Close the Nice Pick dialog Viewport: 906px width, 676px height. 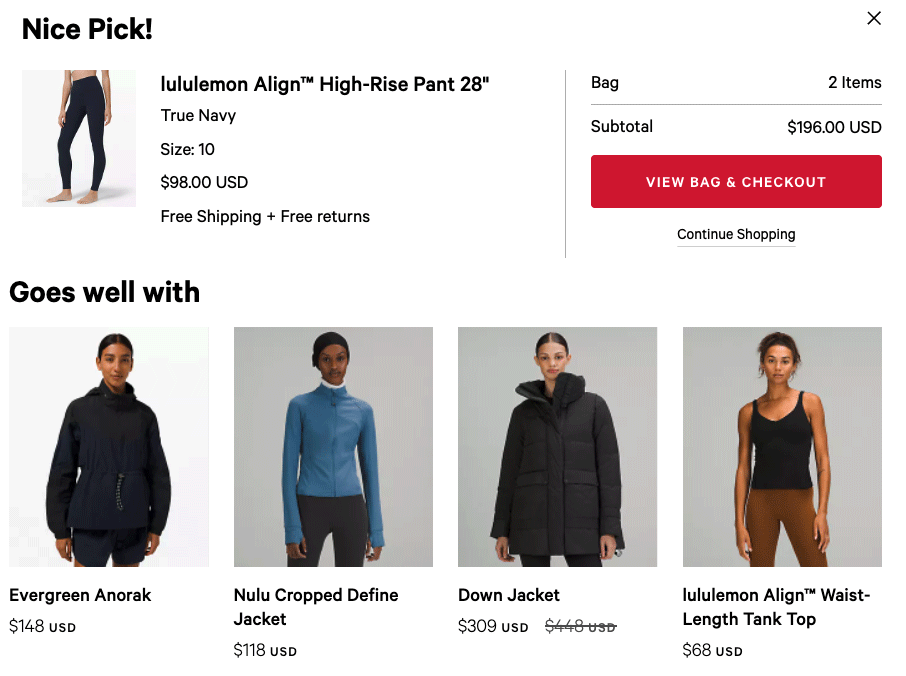pos(874,18)
